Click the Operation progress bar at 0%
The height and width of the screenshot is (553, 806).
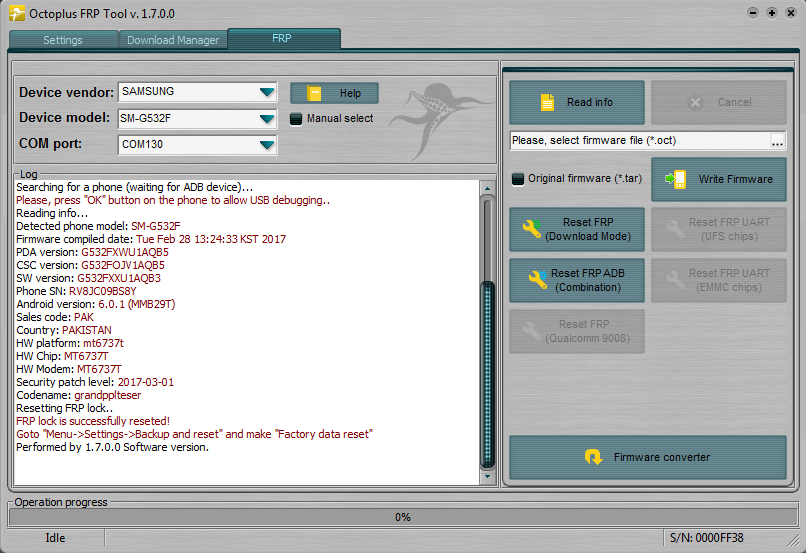click(x=403, y=517)
